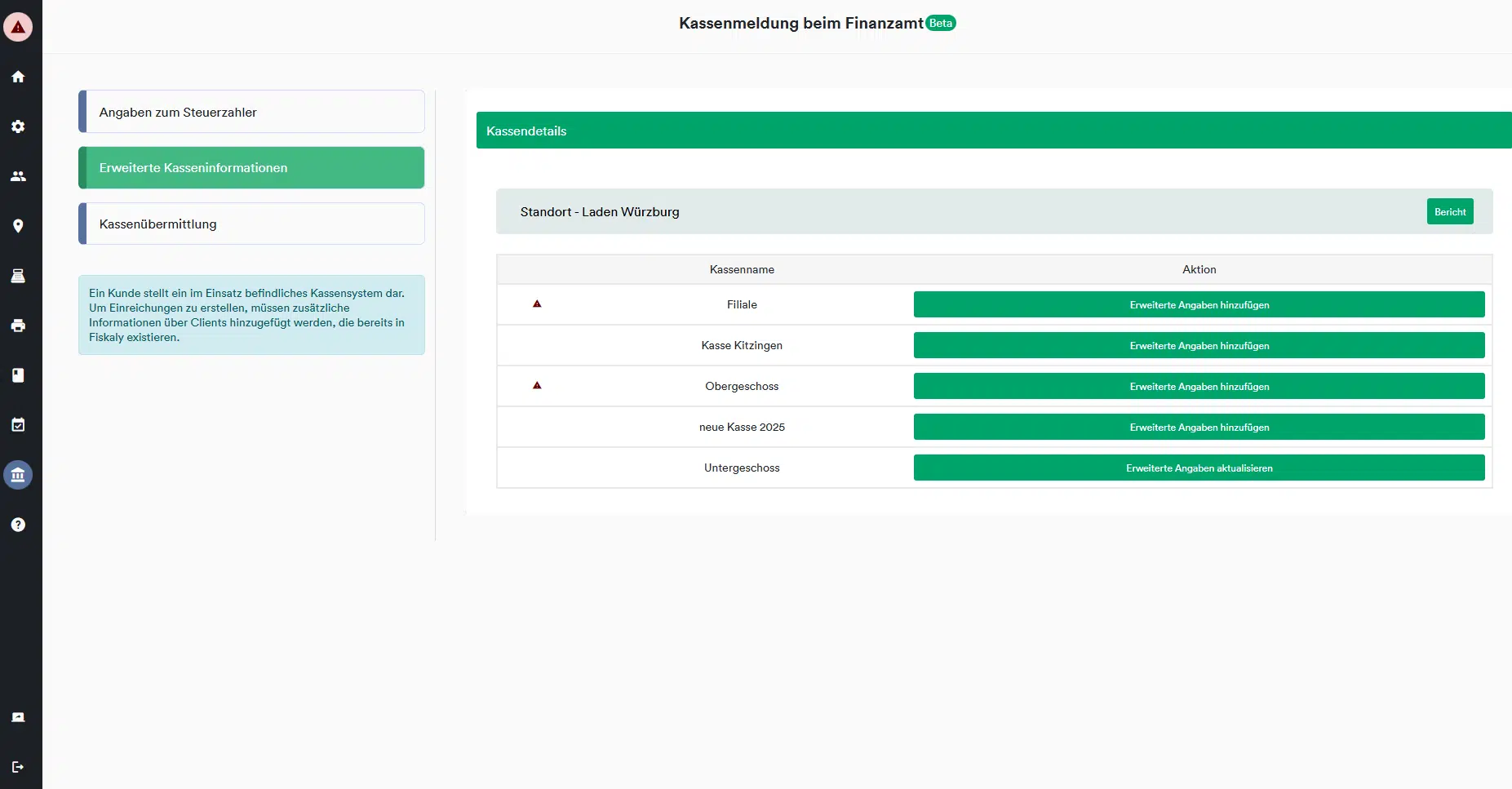Open Angaben zum Steuerzahler section
Image resolution: width=1512 pixels, height=789 pixels.
click(x=251, y=112)
